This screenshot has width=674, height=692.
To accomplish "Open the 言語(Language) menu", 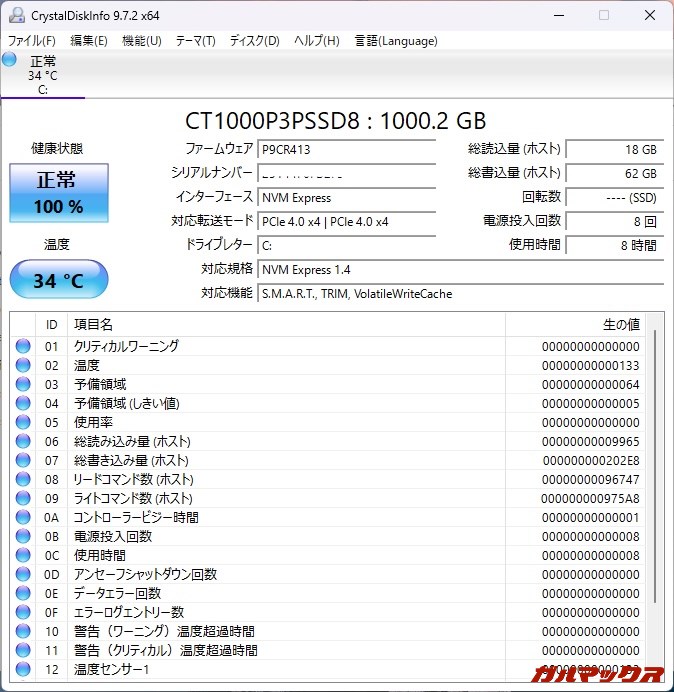I will click(x=396, y=41).
